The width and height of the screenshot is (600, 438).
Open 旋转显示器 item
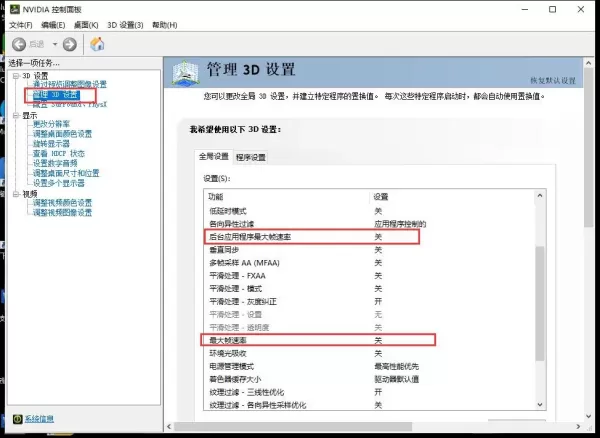click(x=51, y=144)
